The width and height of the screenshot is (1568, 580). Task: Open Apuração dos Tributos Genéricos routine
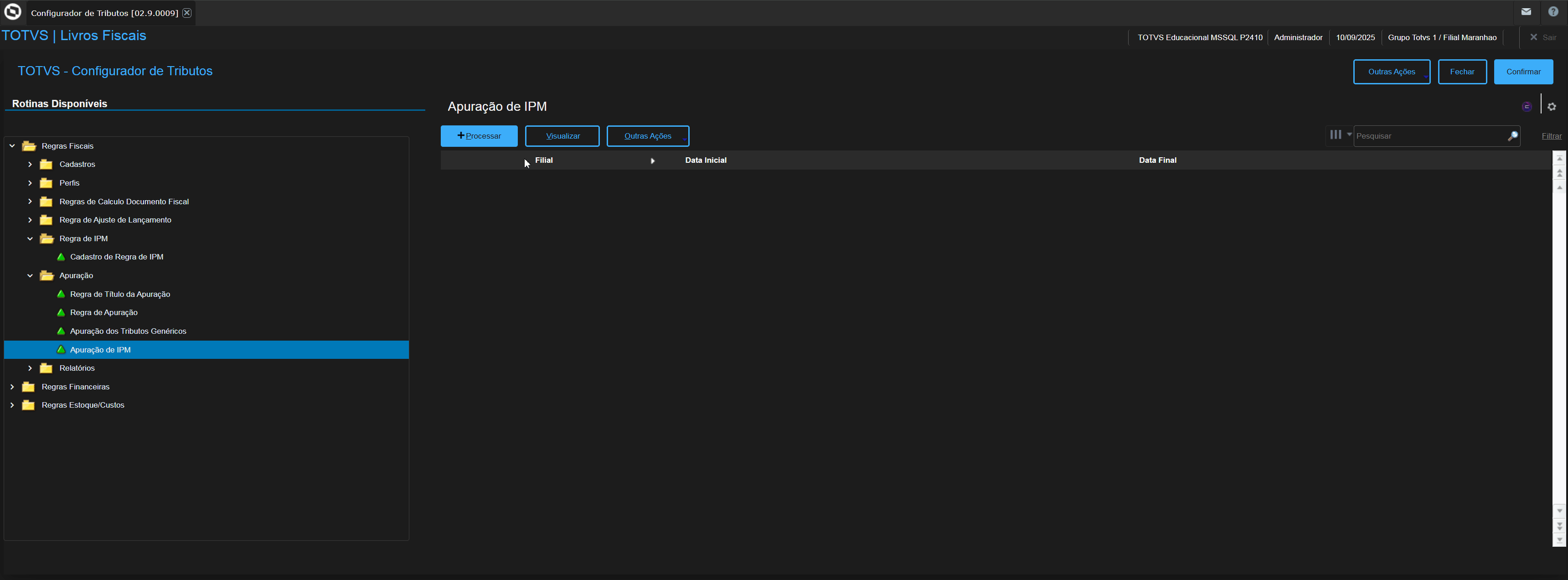(128, 331)
